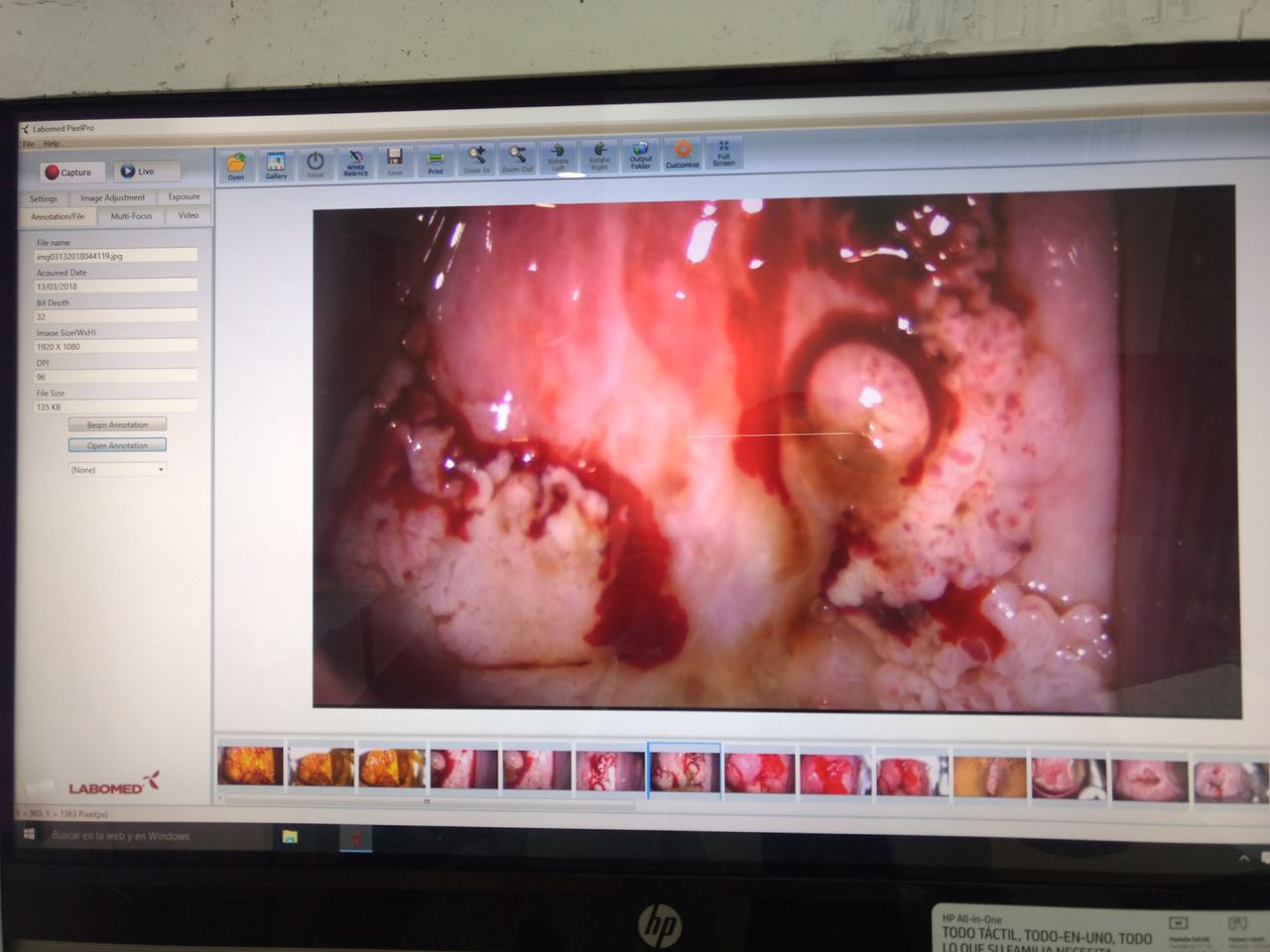The height and width of the screenshot is (952, 1270).
Task: Print the current image
Action: (x=436, y=161)
